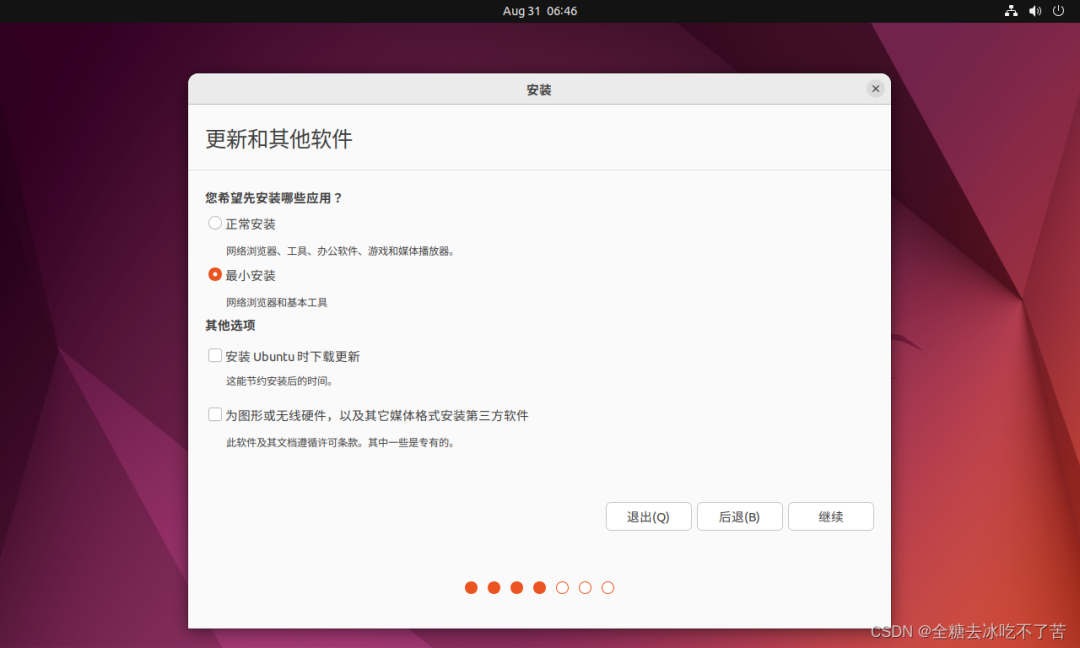Select the 最小安装 radio button
1080x648 pixels.
pos(215,274)
